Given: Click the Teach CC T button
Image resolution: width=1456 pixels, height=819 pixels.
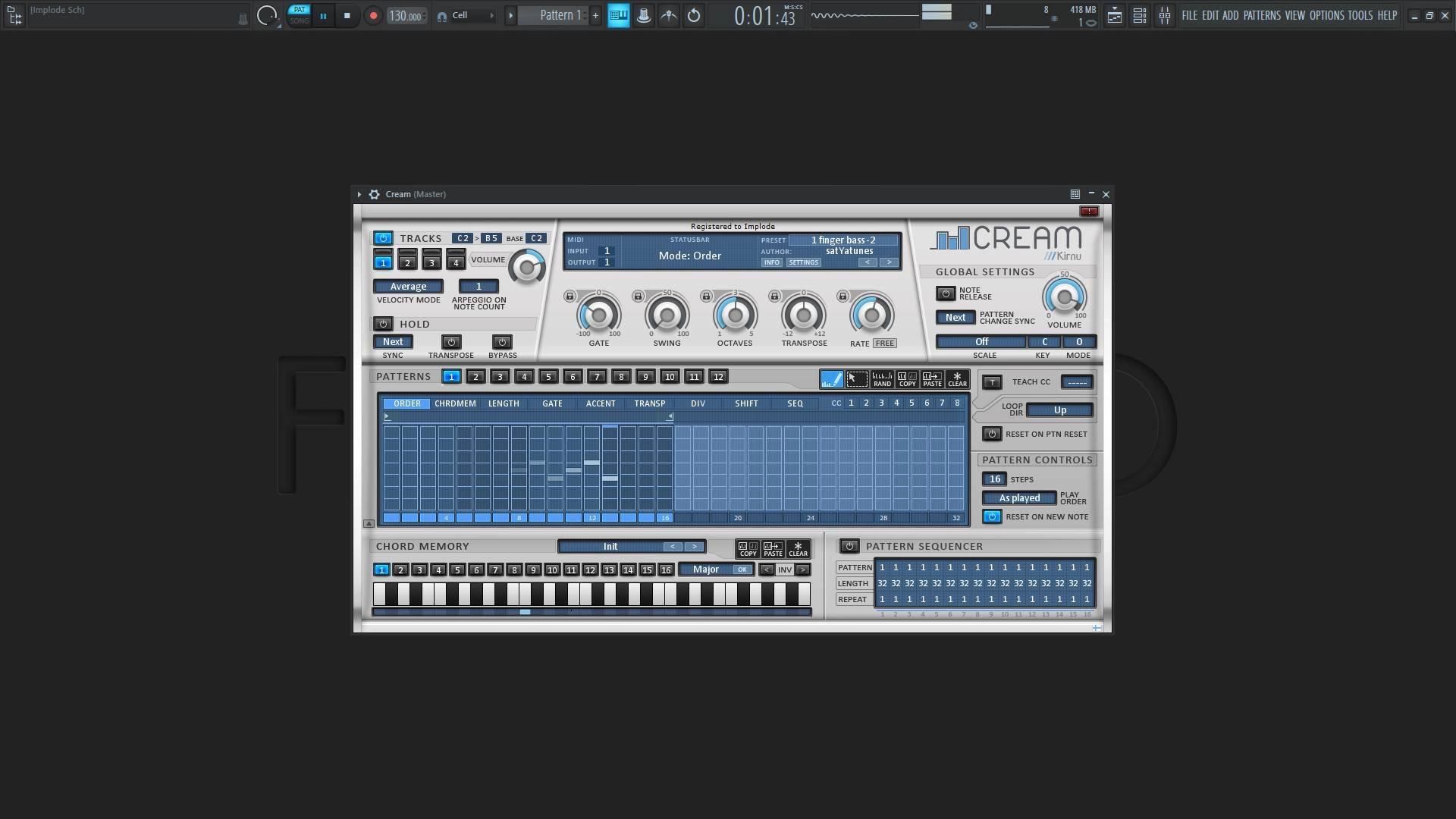Looking at the screenshot, I should (992, 382).
